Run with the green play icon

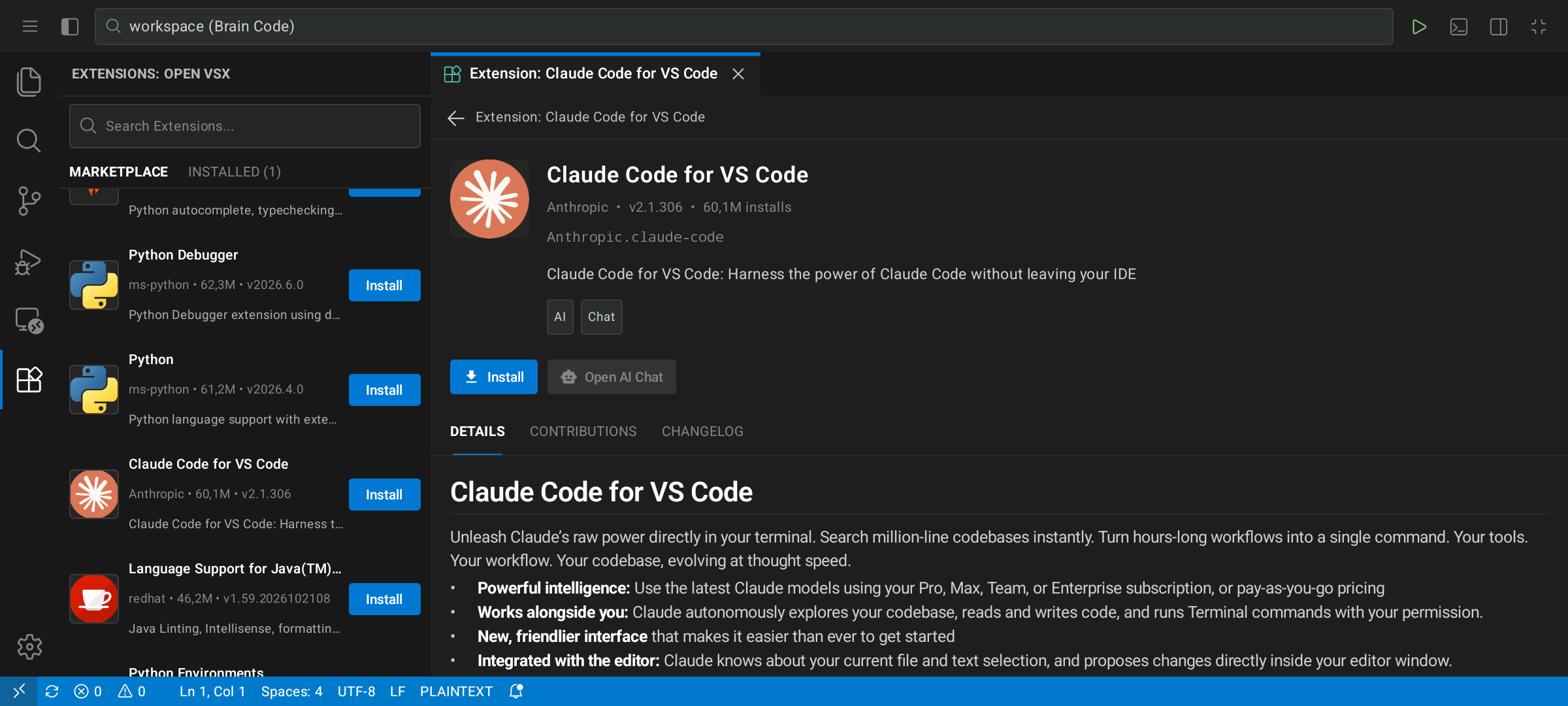click(x=1418, y=27)
